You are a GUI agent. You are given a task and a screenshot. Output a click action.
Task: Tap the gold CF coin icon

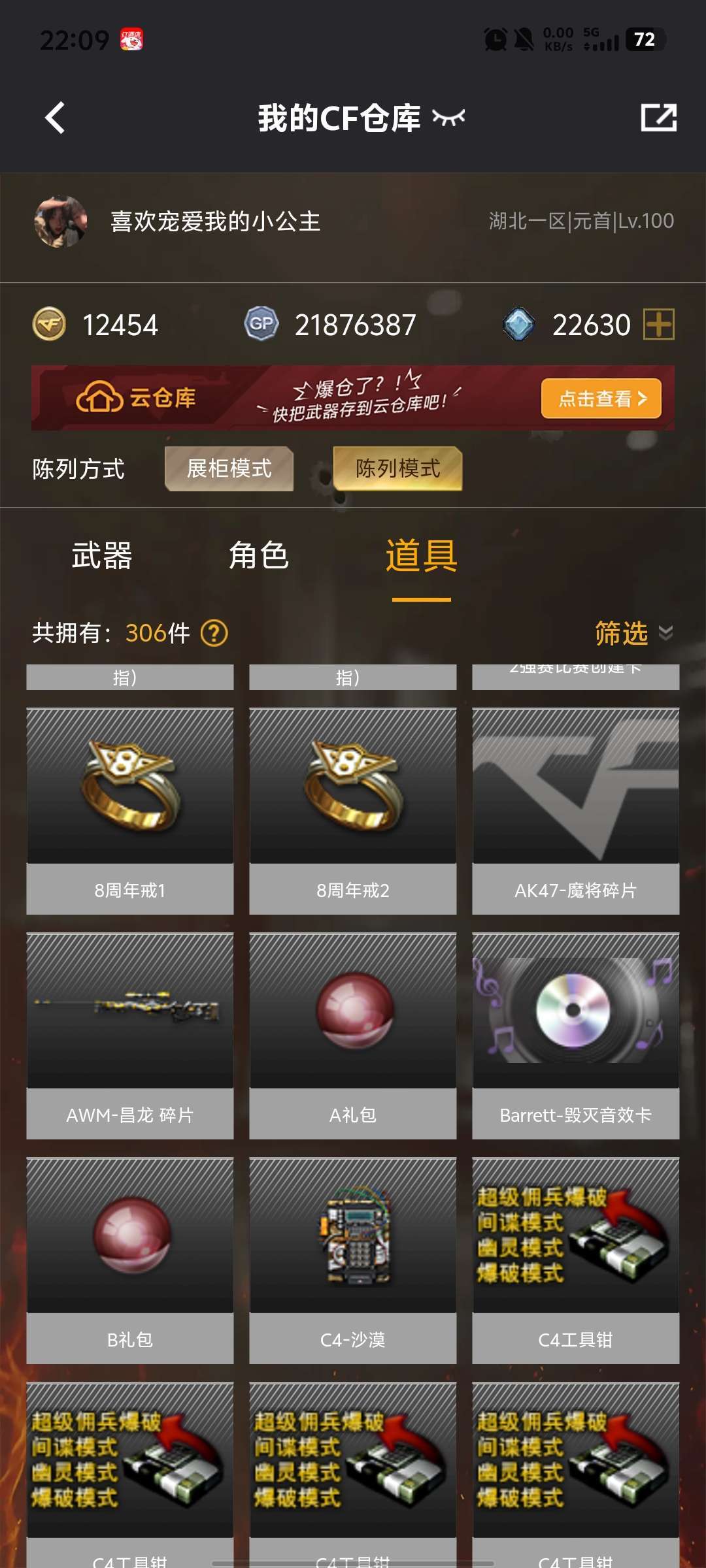[49, 324]
